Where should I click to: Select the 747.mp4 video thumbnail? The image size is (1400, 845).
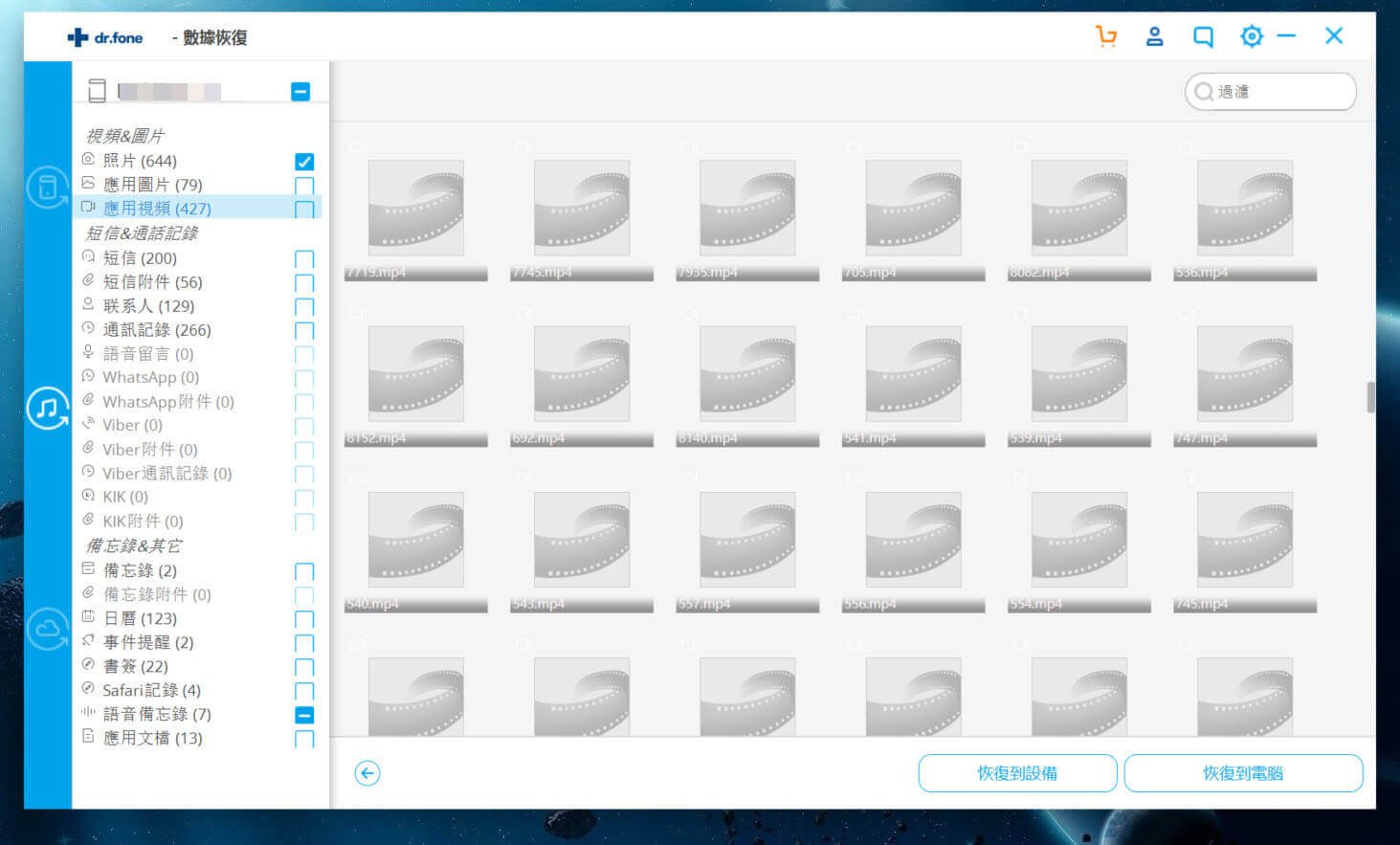(x=1245, y=374)
